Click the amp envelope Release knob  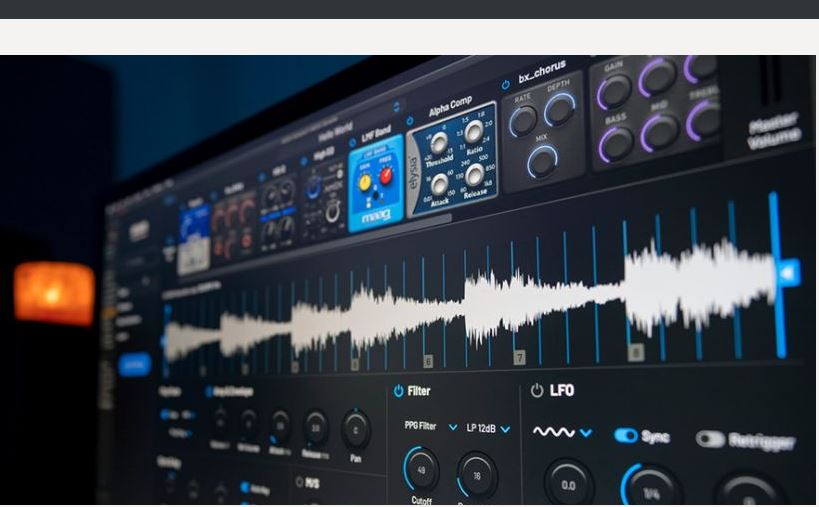pyautogui.click(x=315, y=427)
